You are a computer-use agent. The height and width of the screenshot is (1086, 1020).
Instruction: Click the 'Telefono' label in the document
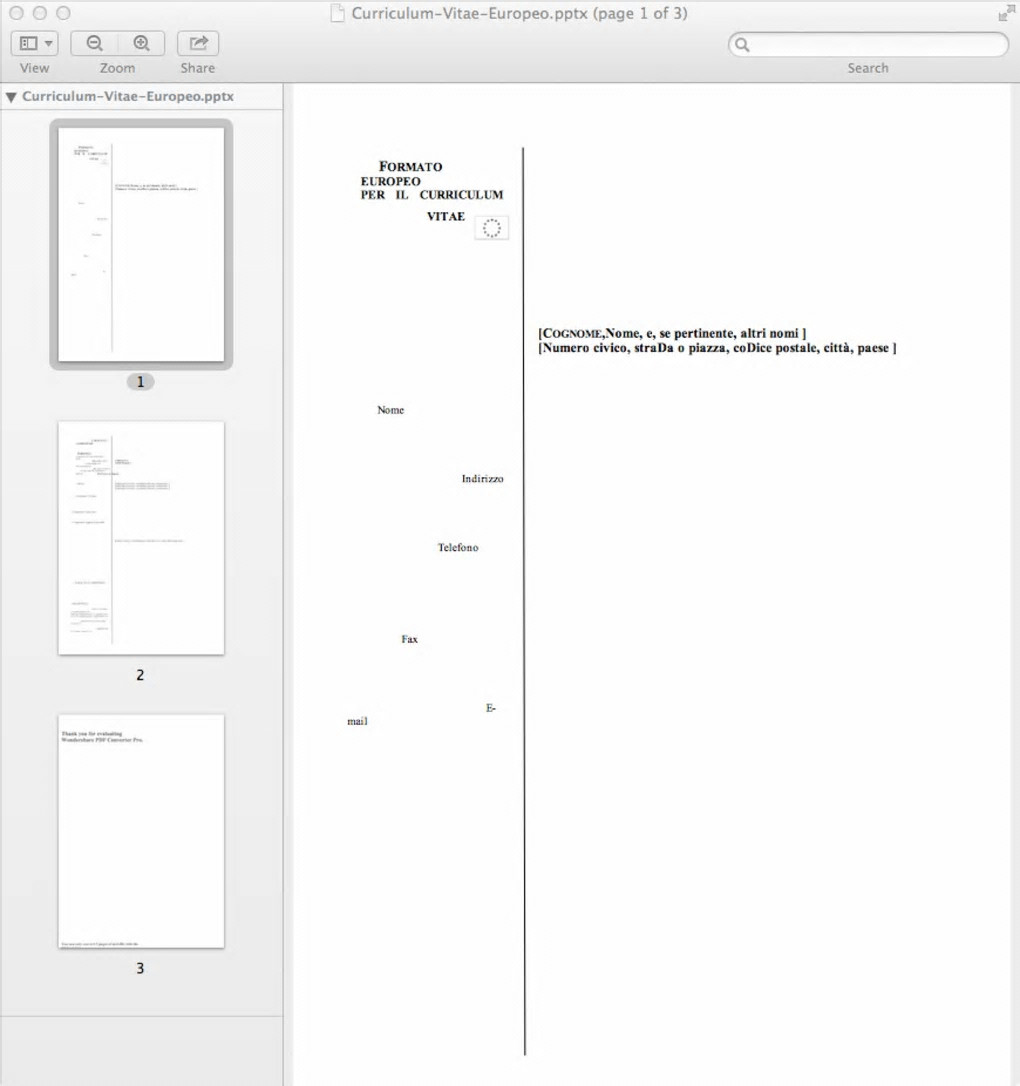tap(458, 547)
